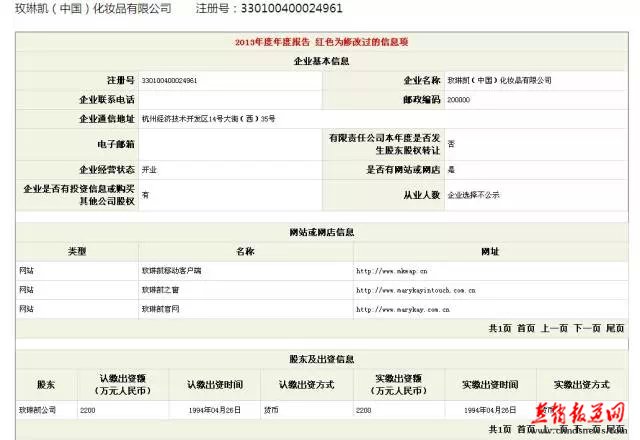Click 共1页 text in website pagination

click(500, 328)
